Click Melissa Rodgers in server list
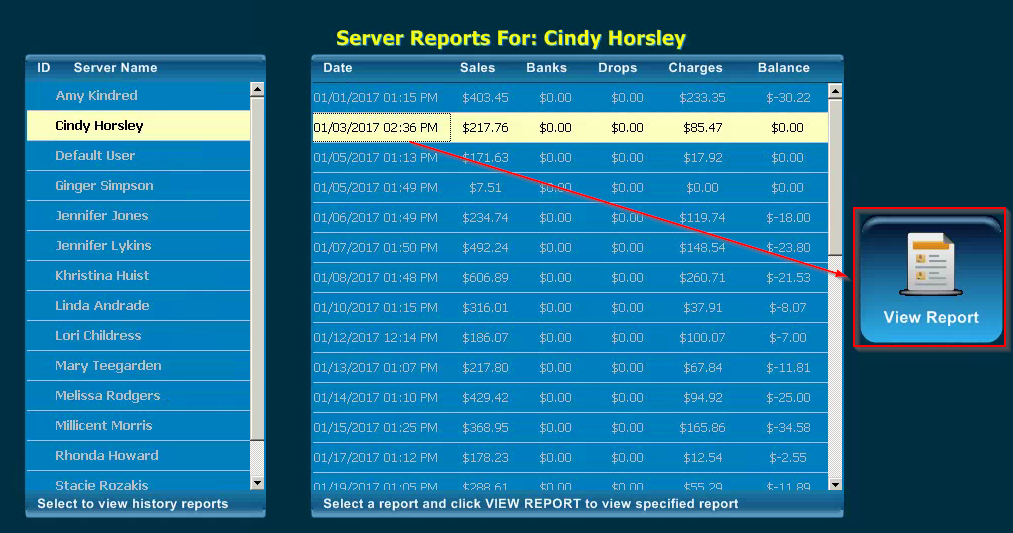This screenshot has height=533, width=1013. coord(138,395)
